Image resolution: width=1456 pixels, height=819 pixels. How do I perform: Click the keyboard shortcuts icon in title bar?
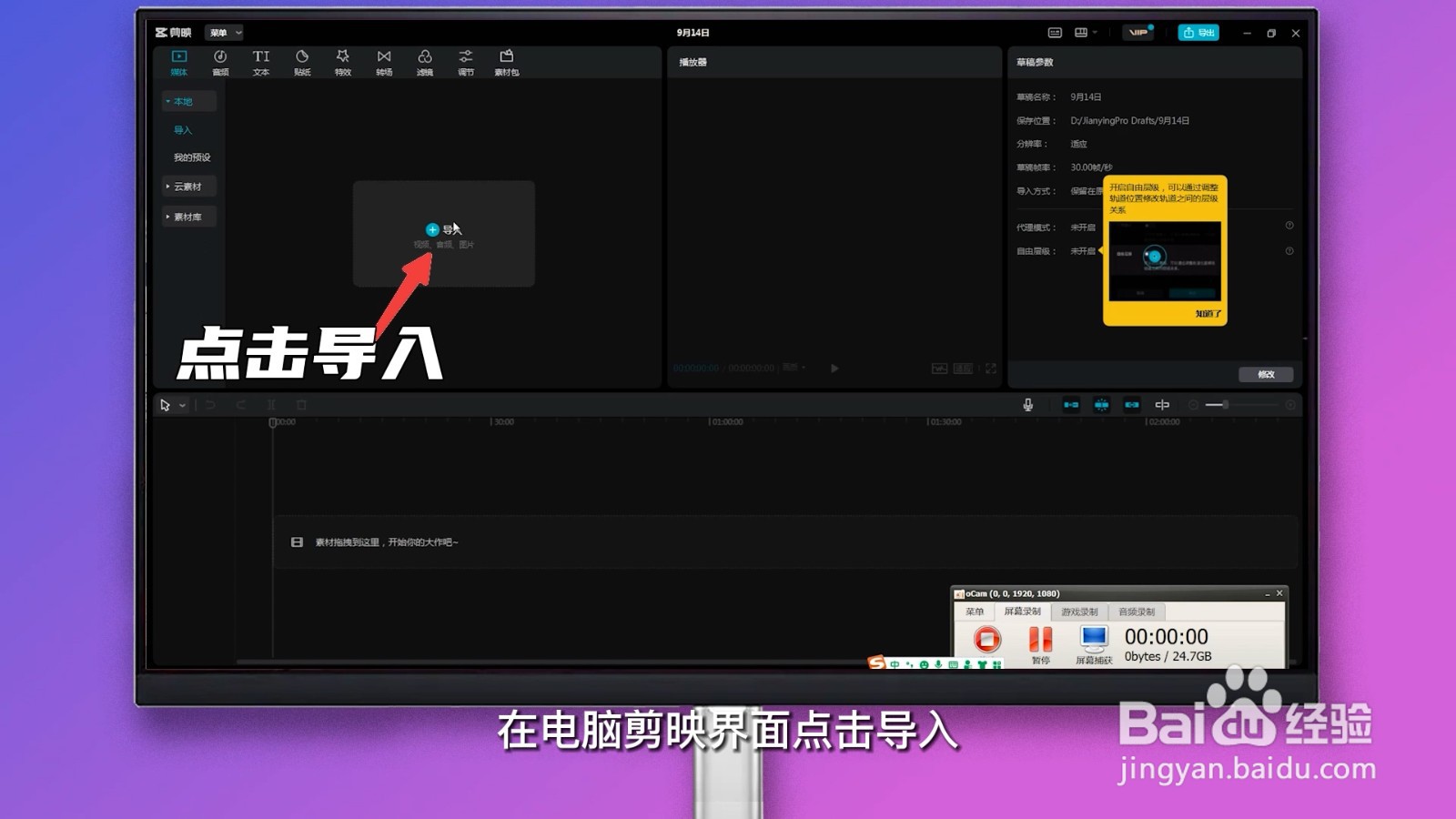(x=1055, y=33)
